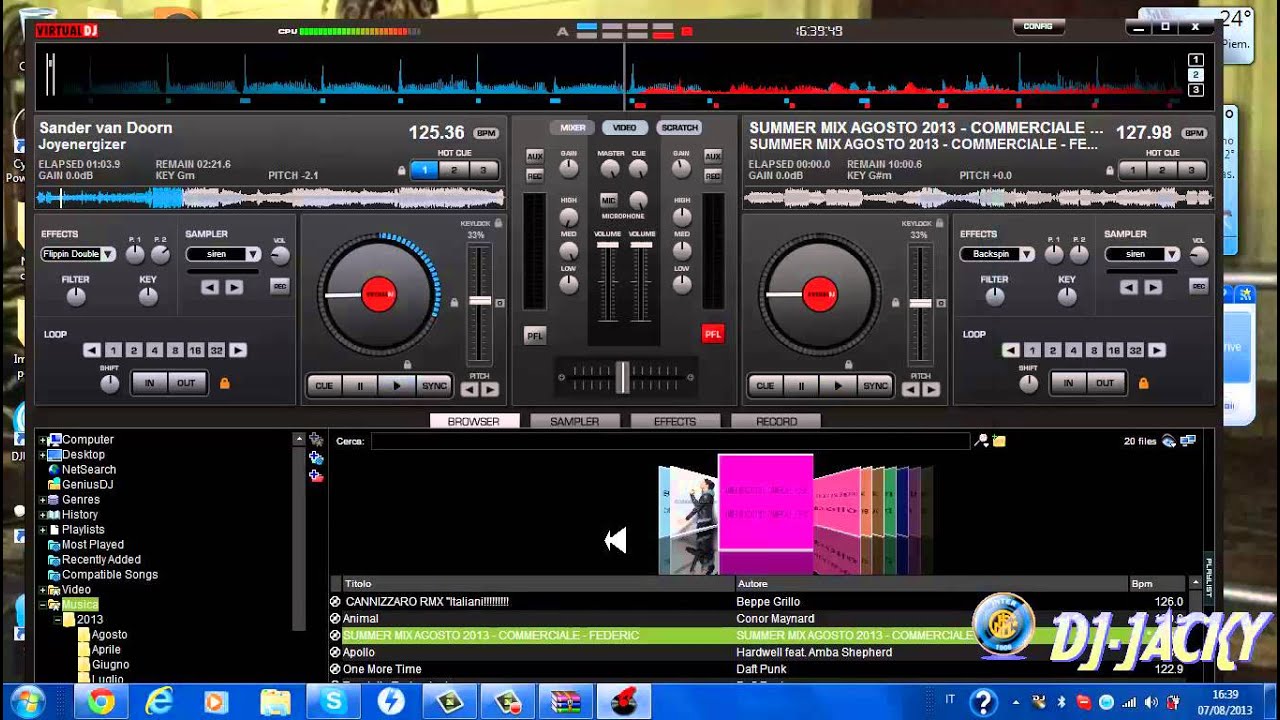Click the crossfader slider

[624, 377]
